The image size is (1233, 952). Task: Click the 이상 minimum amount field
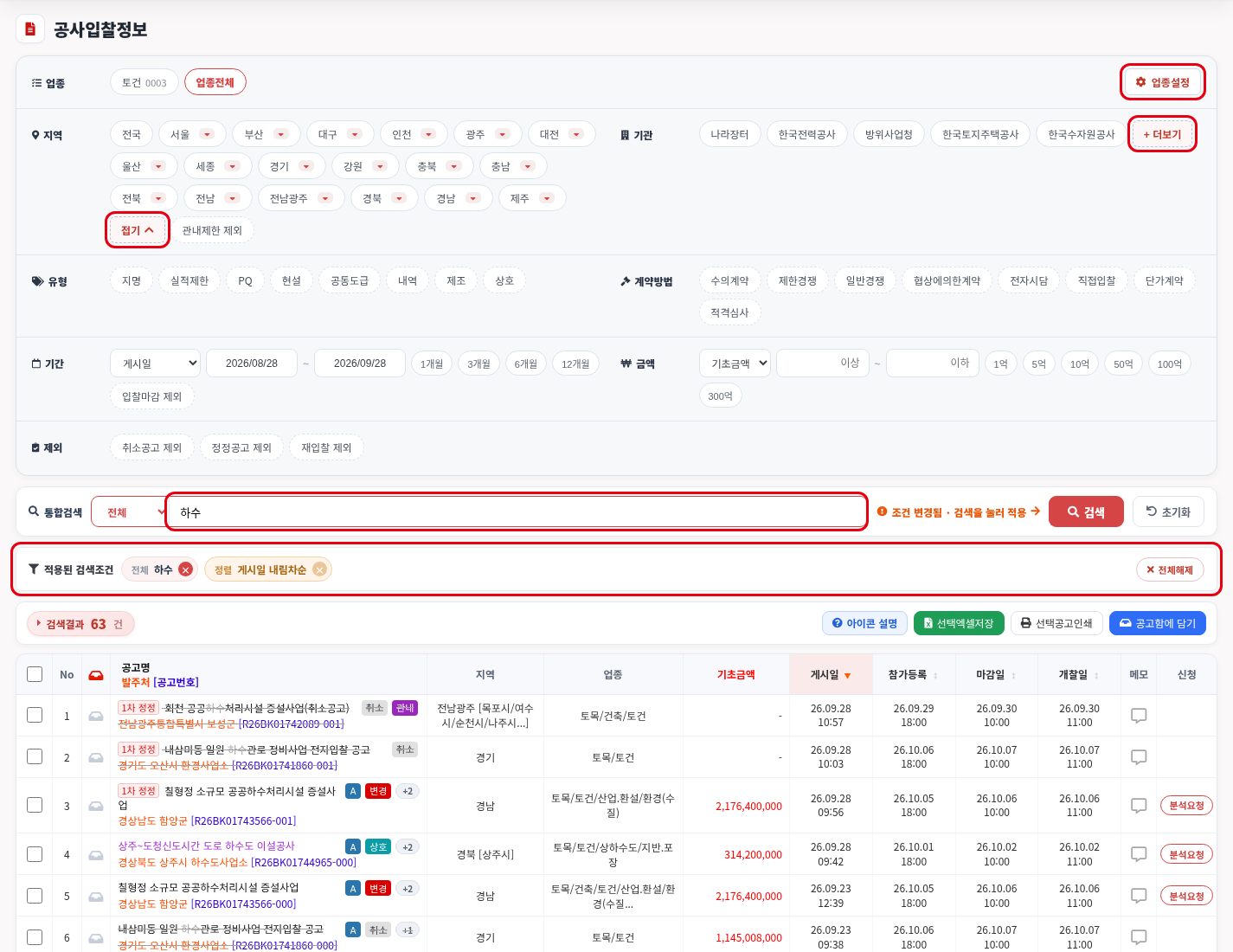(x=823, y=363)
